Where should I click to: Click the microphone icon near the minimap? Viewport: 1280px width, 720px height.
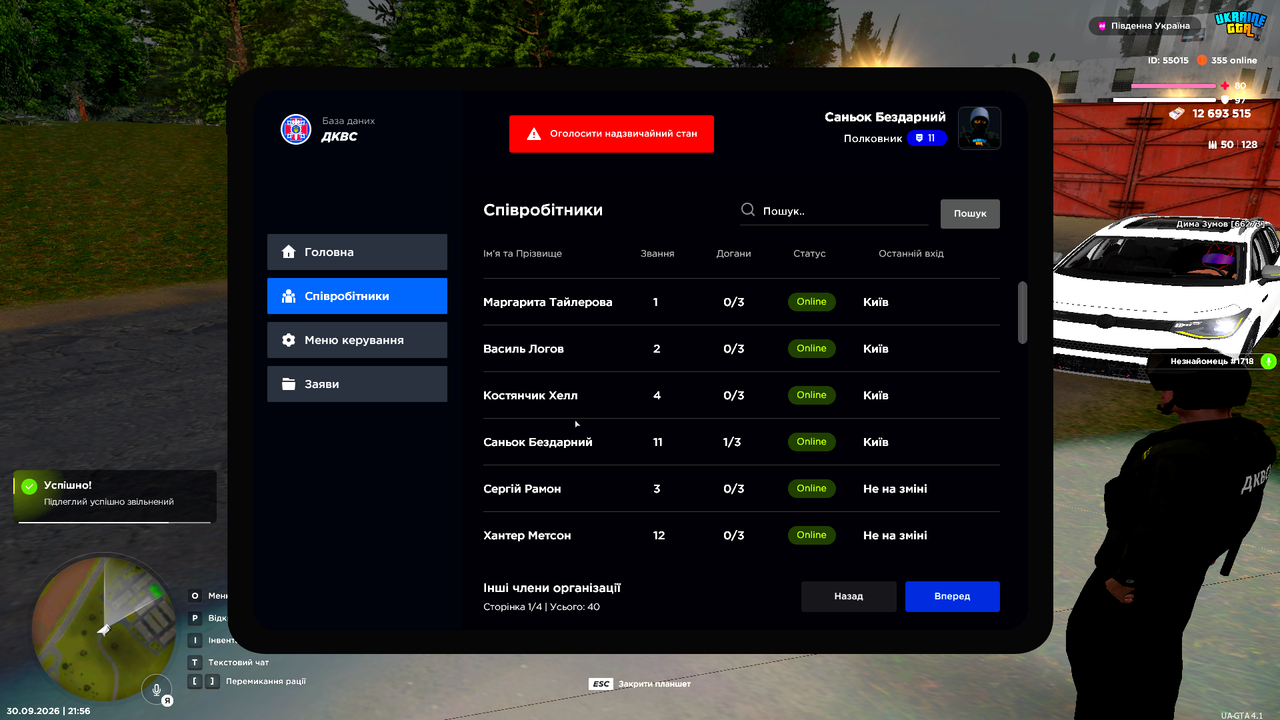point(155,688)
